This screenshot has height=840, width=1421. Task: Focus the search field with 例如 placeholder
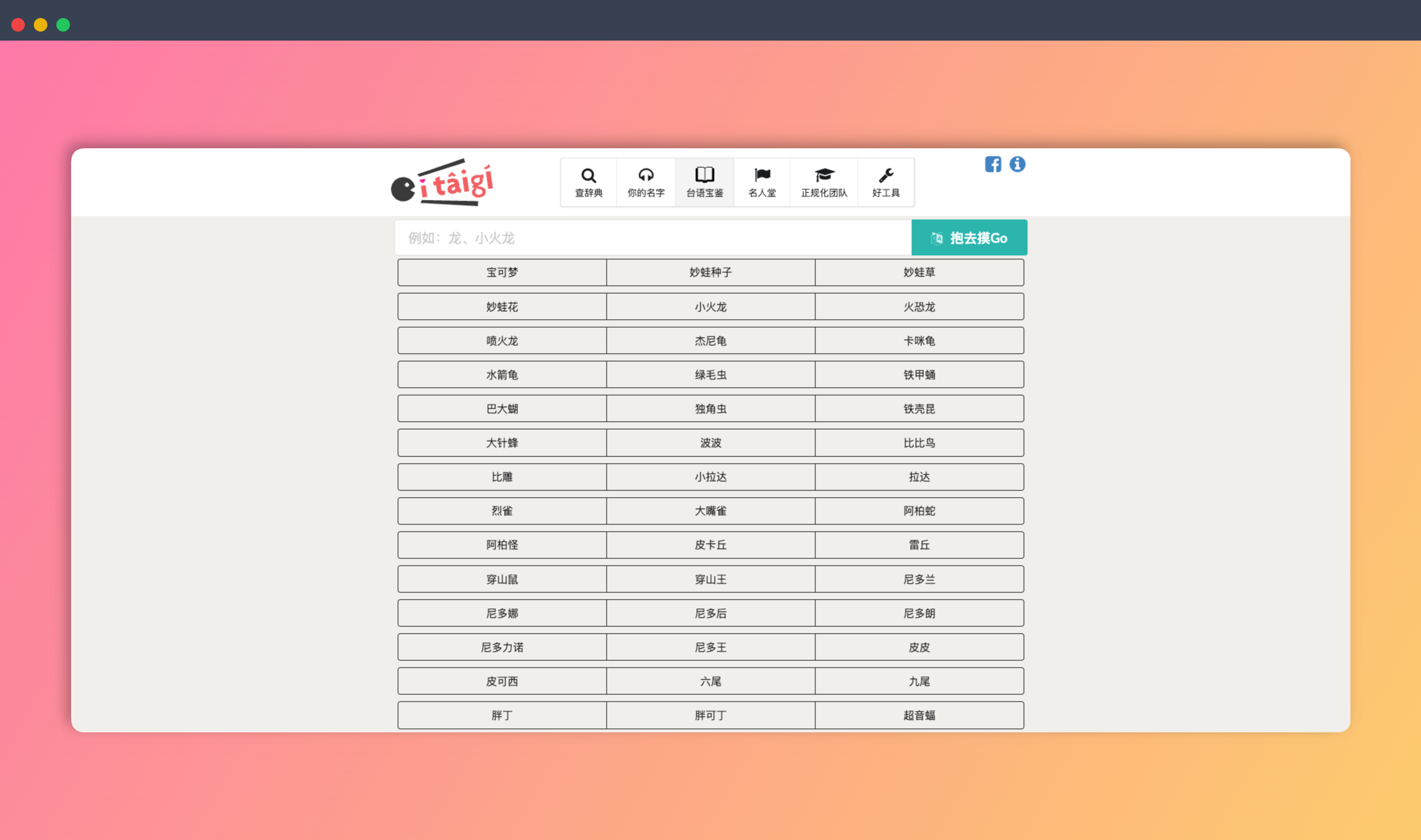click(652, 238)
